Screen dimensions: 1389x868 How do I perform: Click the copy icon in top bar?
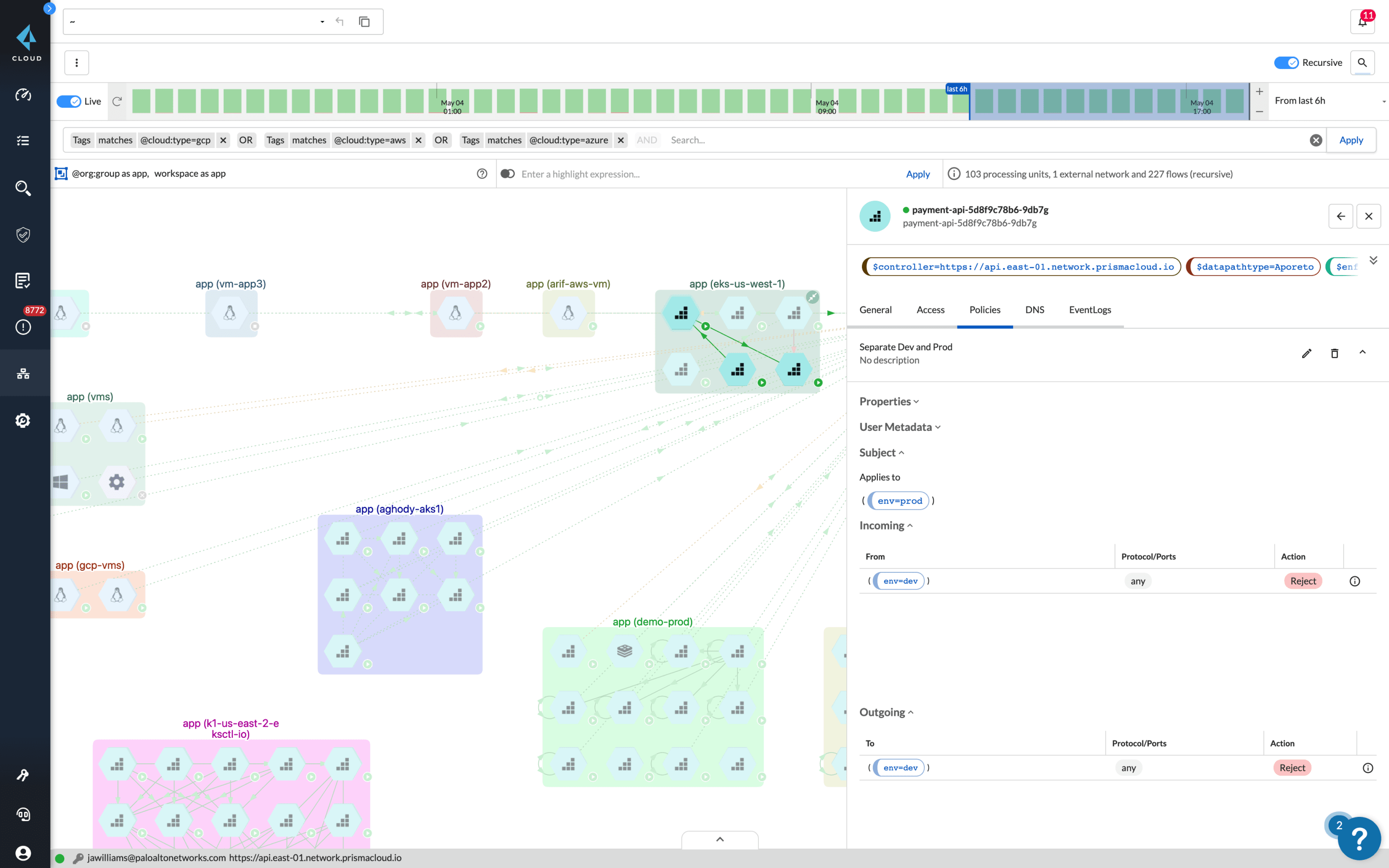pyautogui.click(x=364, y=22)
